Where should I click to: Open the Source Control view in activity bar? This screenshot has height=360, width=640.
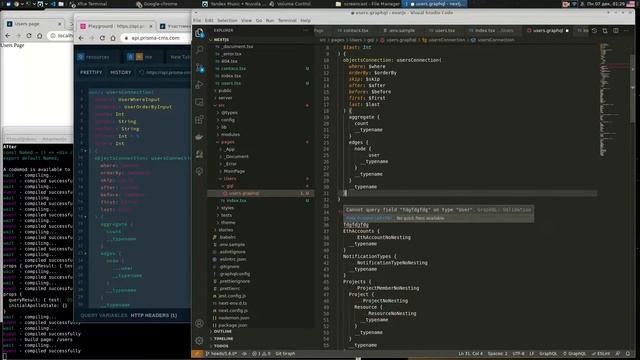point(199,68)
